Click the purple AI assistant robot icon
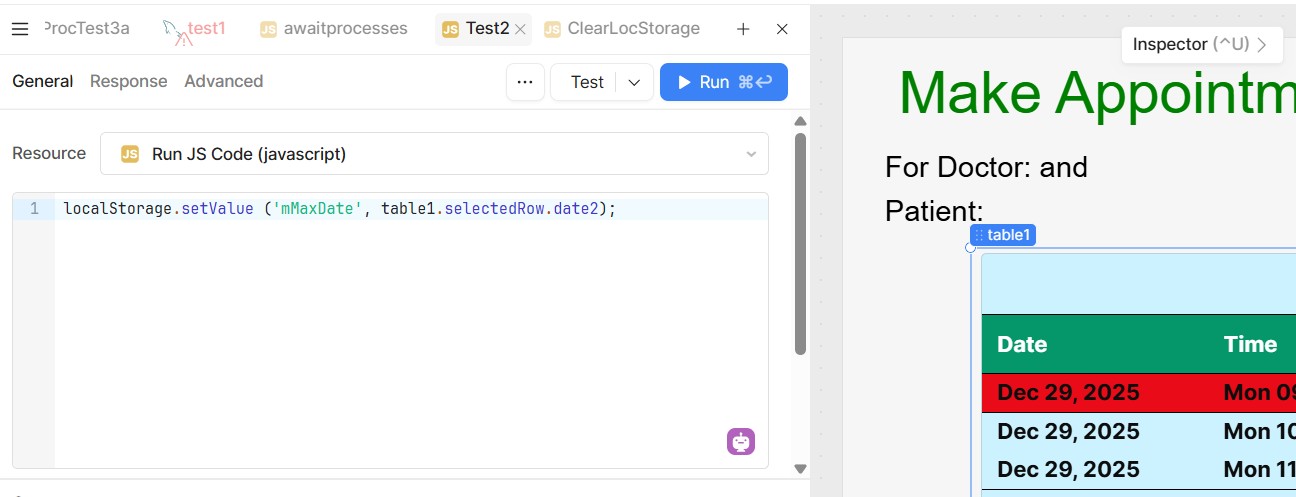This screenshot has width=1296, height=497. click(741, 441)
